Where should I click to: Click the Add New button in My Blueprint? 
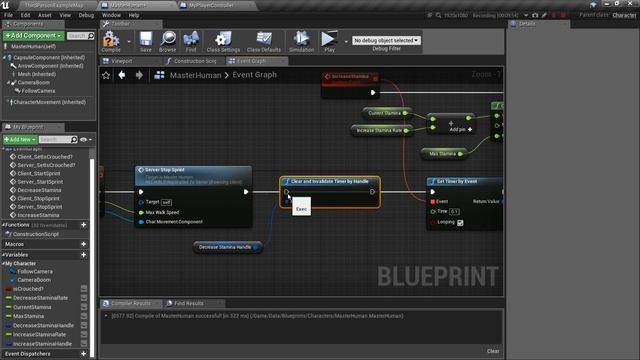(19, 140)
